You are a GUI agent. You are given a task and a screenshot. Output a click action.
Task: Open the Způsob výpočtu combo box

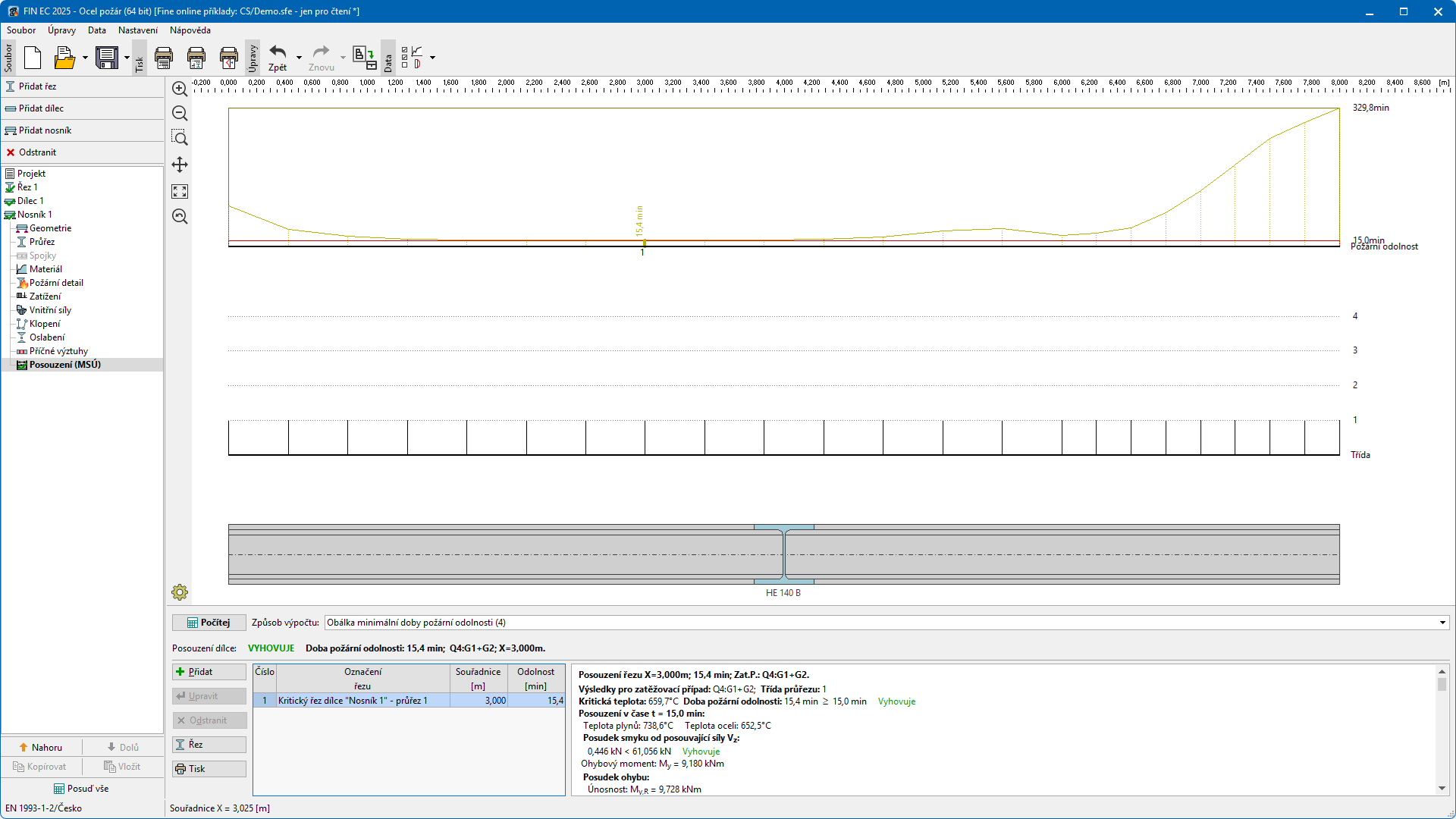click(886, 623)
